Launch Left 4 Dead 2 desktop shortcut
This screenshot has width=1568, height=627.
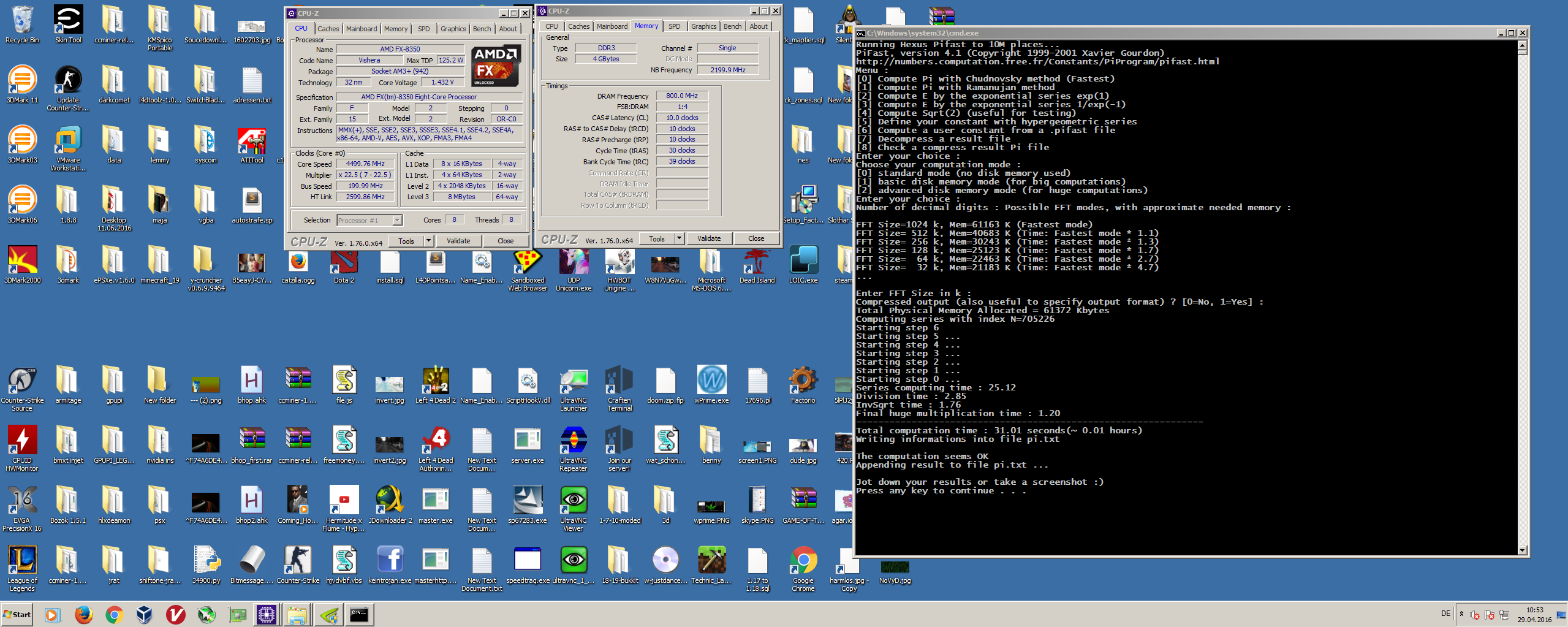click(x=436, y=385)
